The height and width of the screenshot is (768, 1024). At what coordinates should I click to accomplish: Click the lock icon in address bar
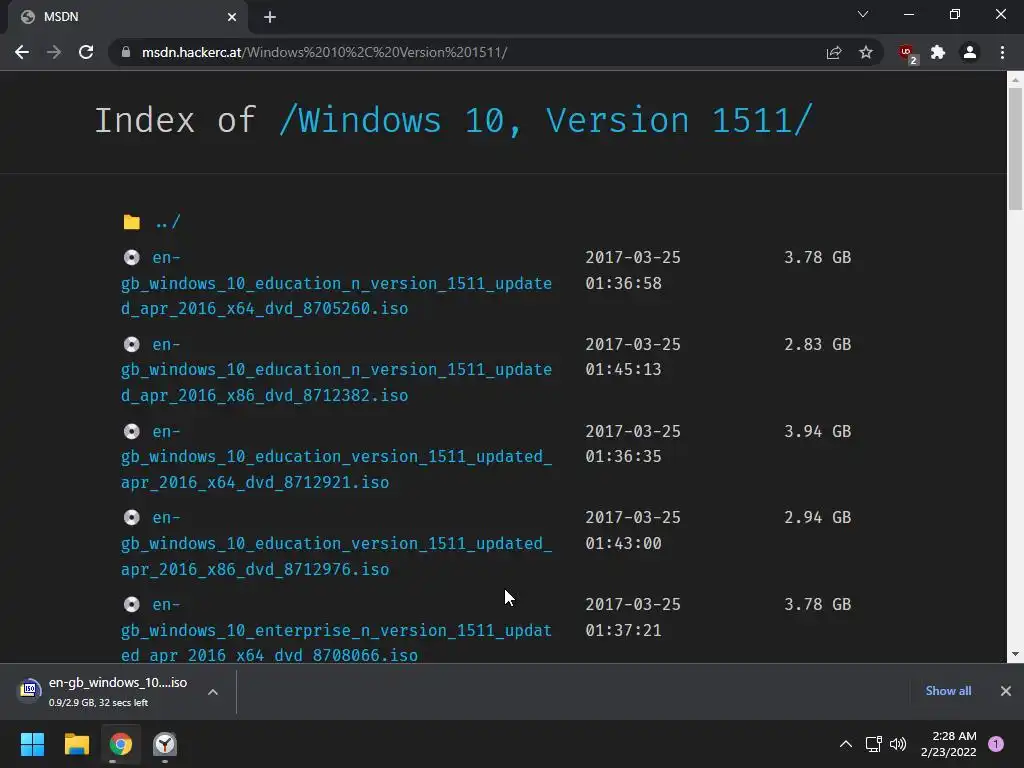tap(126, 52)
